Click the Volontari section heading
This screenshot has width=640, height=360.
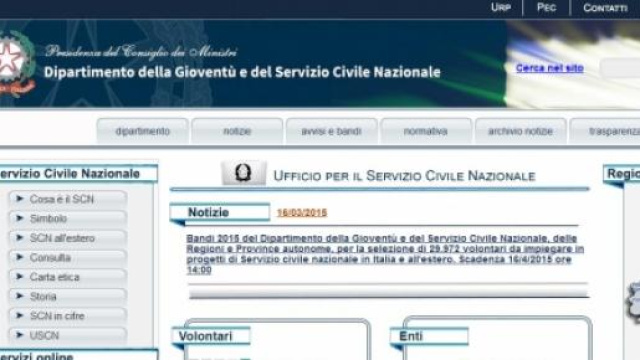click(211, 336)
